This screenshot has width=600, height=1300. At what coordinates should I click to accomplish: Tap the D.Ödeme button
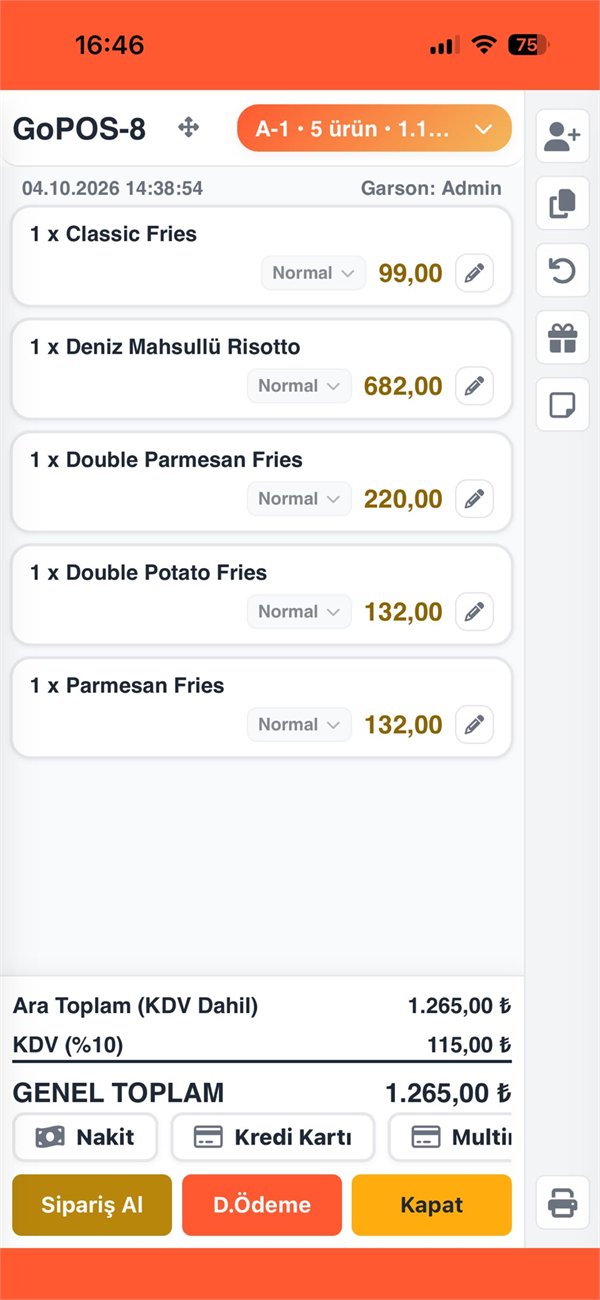(262, 1205)
